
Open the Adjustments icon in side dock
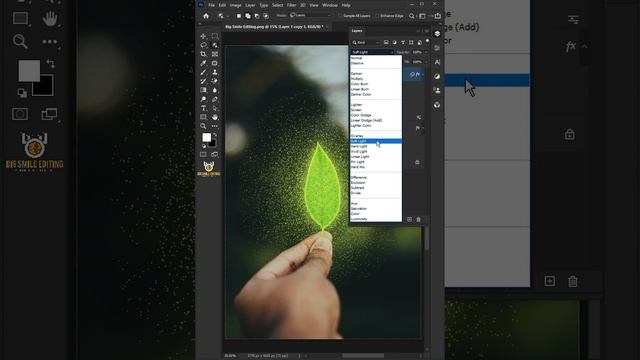[437, 76]
